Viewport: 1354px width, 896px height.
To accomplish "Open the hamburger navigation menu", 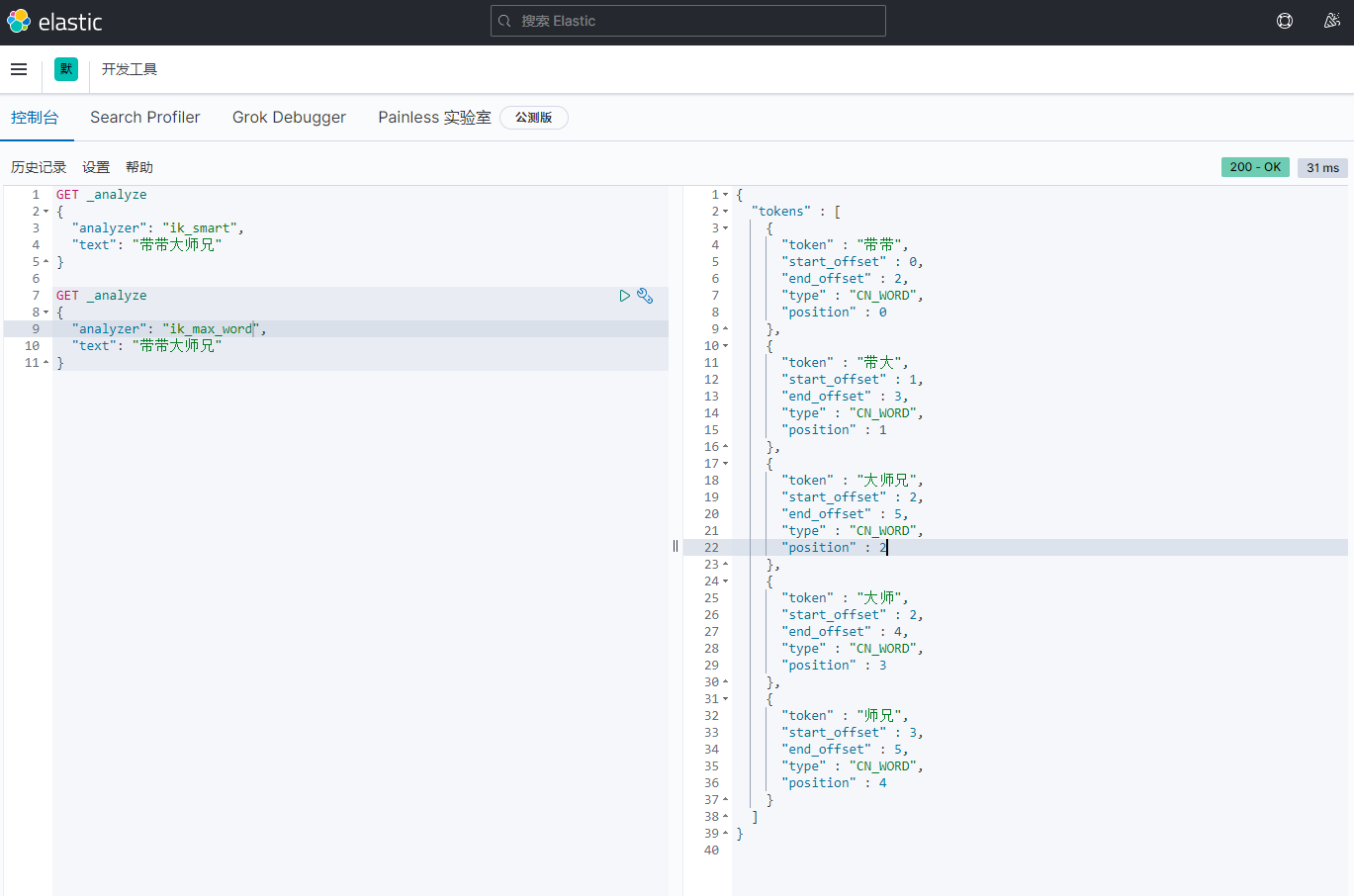I will [19, 69].
